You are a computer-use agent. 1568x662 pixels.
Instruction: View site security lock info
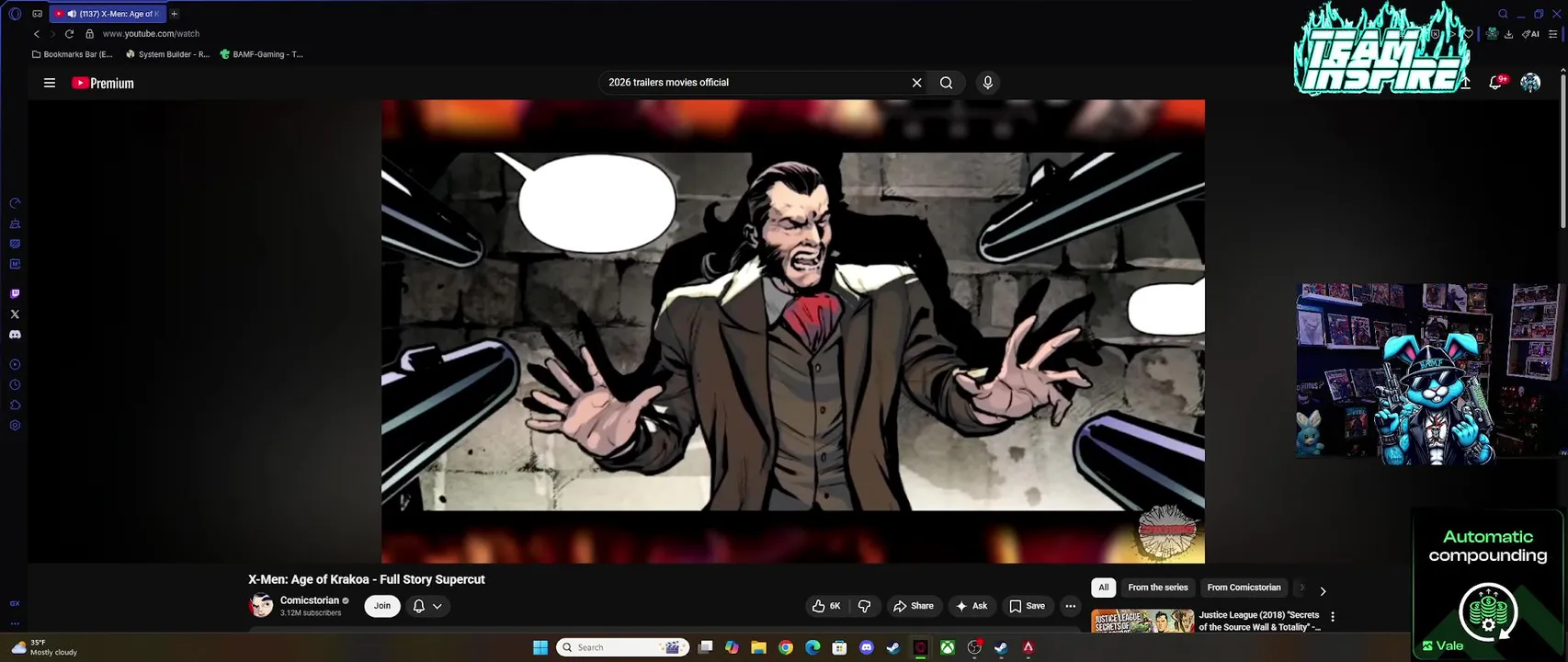[x=89, y=34]
